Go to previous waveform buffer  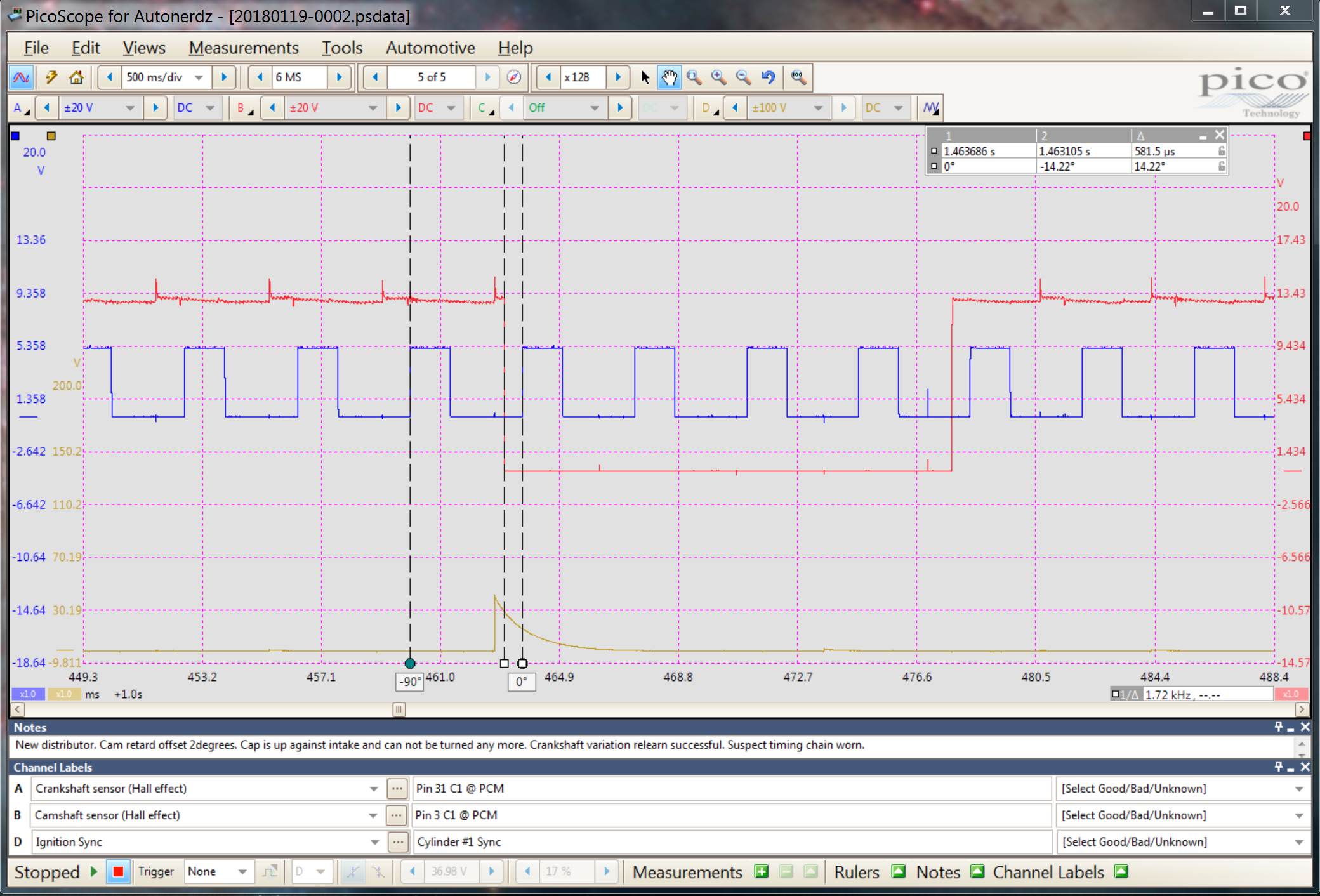pos(375,77)
